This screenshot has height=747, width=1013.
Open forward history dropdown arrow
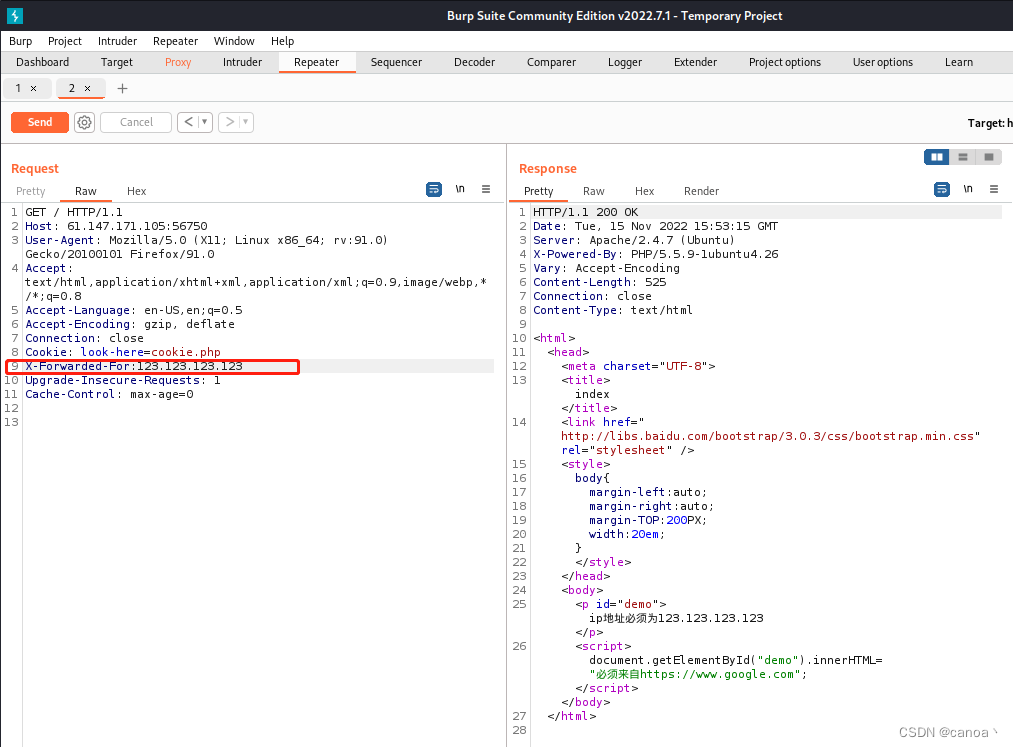click(245, 121)
